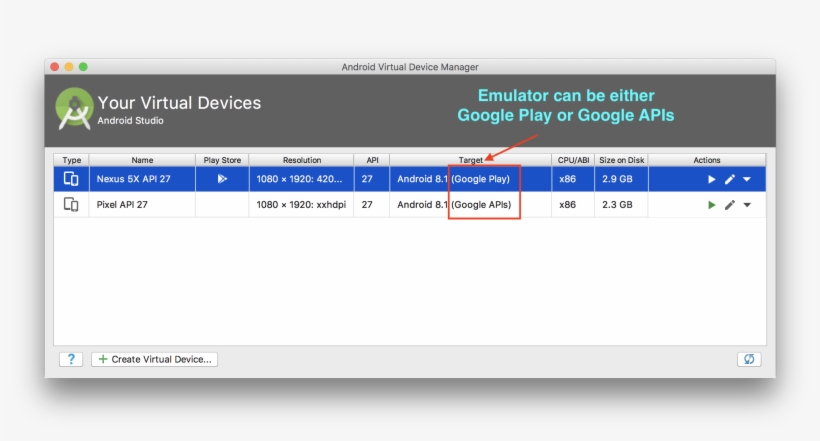Launch the Nexus 5X API 27 emulator
Viewport: 820px width, 441px height.
711,179
